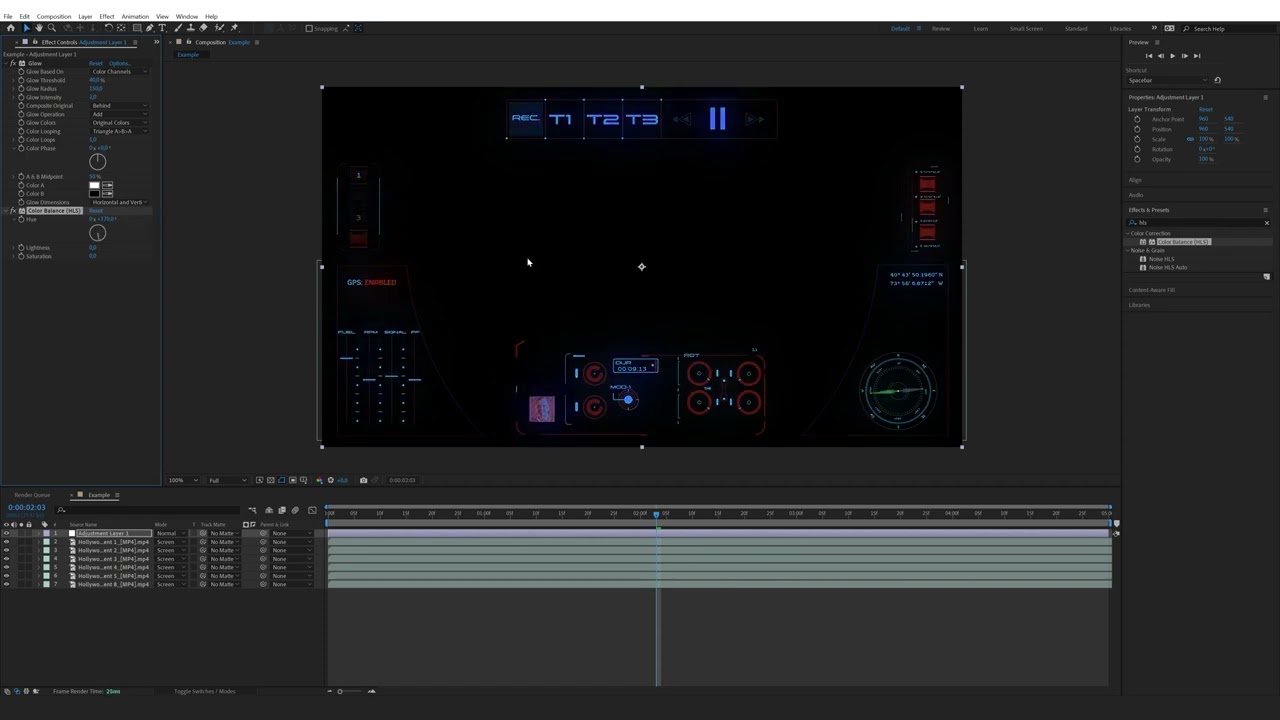Select the Rectangle shape tool

pyautogui.click(x=137, y=28)
